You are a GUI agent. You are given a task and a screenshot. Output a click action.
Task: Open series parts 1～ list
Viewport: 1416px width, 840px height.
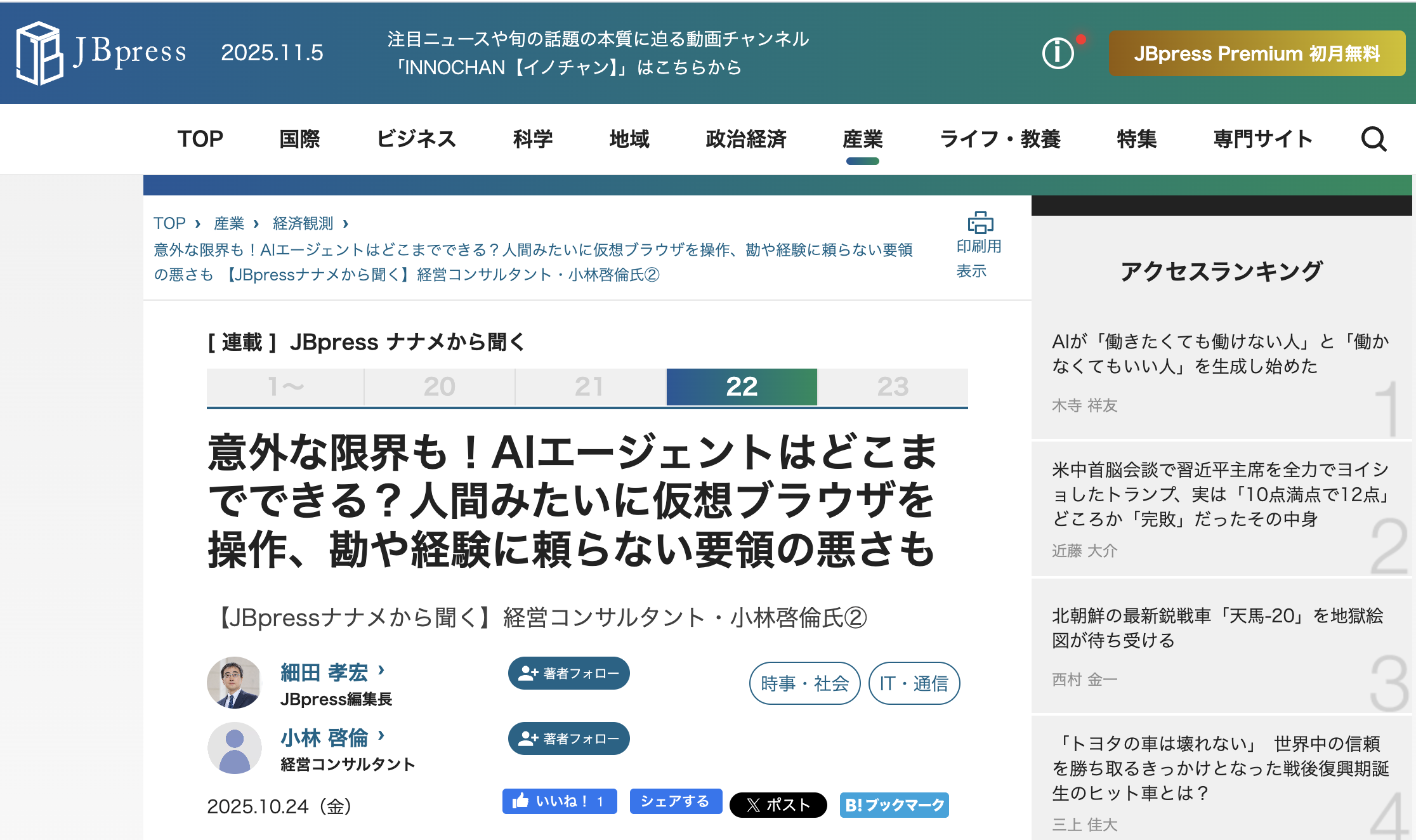pos(285,386)
